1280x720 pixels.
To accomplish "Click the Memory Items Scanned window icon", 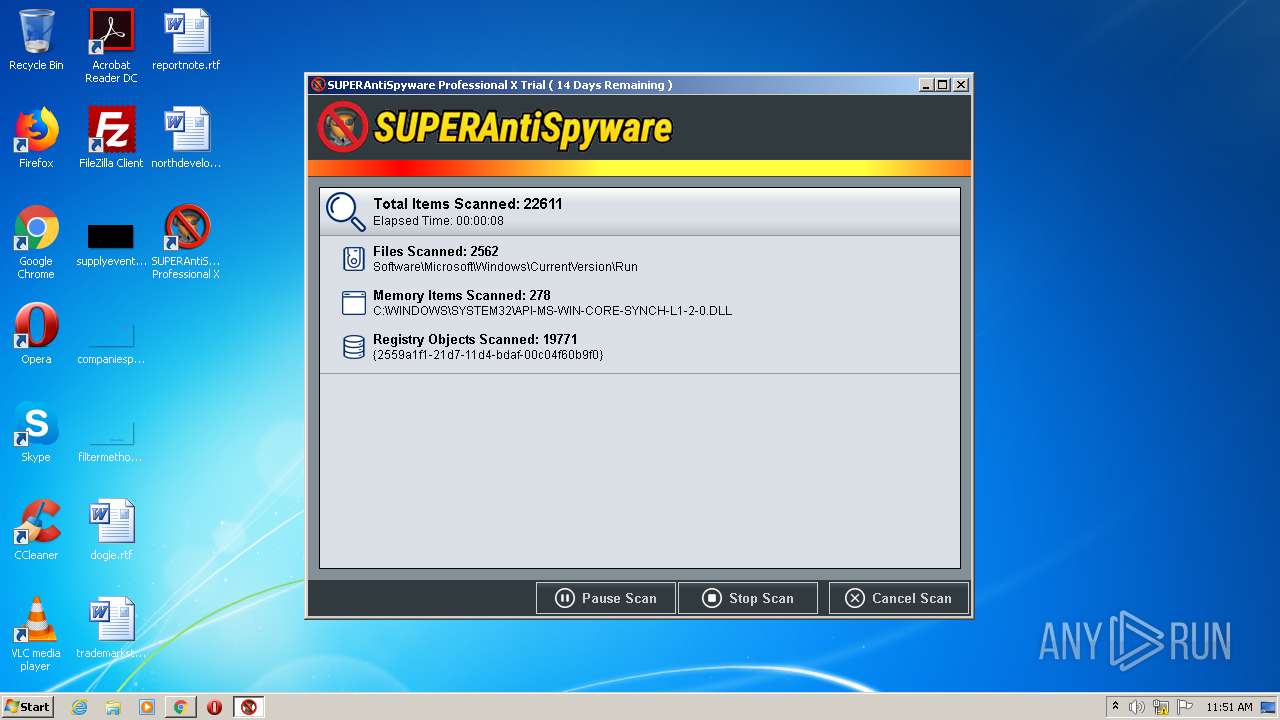I will [353, 303].
